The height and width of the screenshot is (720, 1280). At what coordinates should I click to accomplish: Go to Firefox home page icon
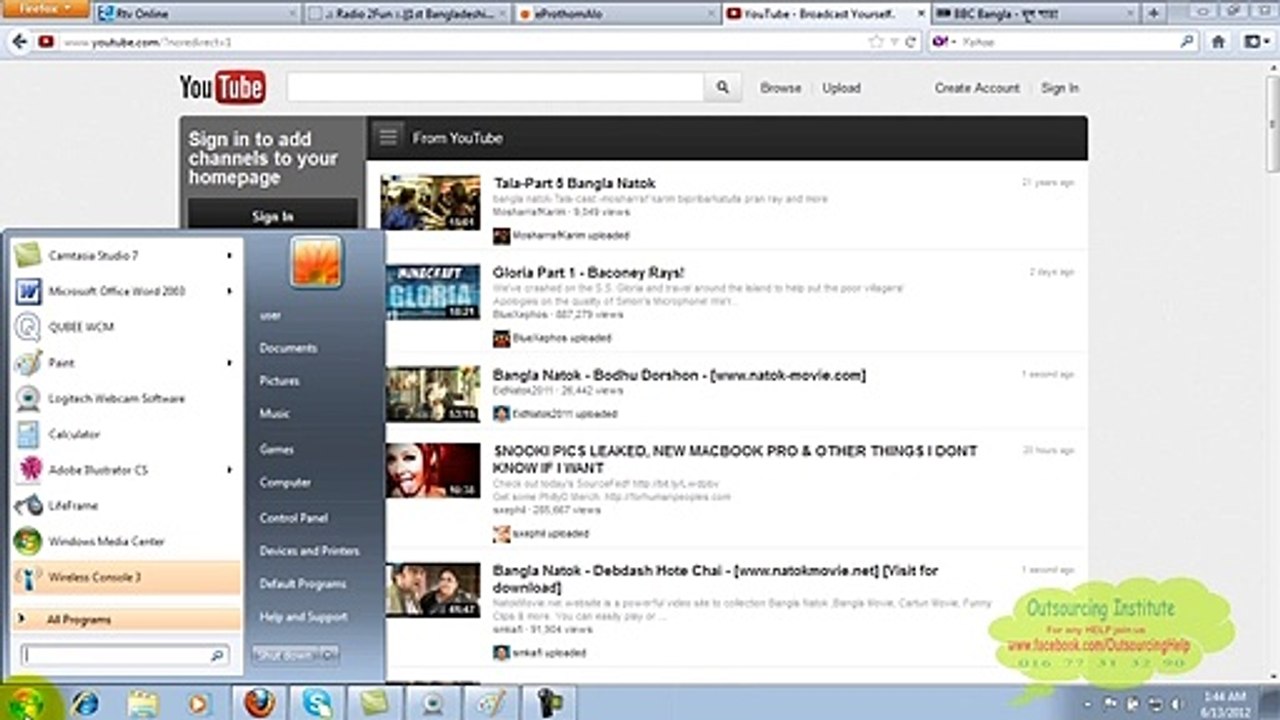coord(1218,42)
